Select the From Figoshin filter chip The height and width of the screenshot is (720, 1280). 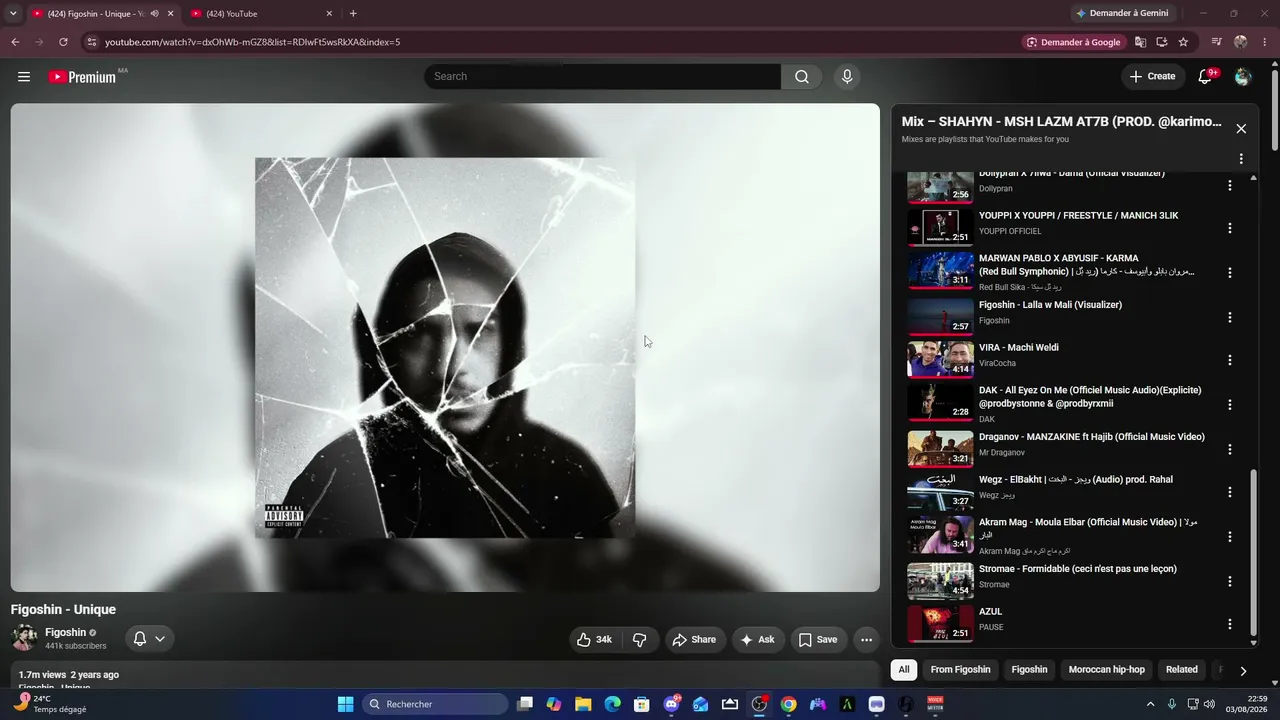[x=960, y=670]
